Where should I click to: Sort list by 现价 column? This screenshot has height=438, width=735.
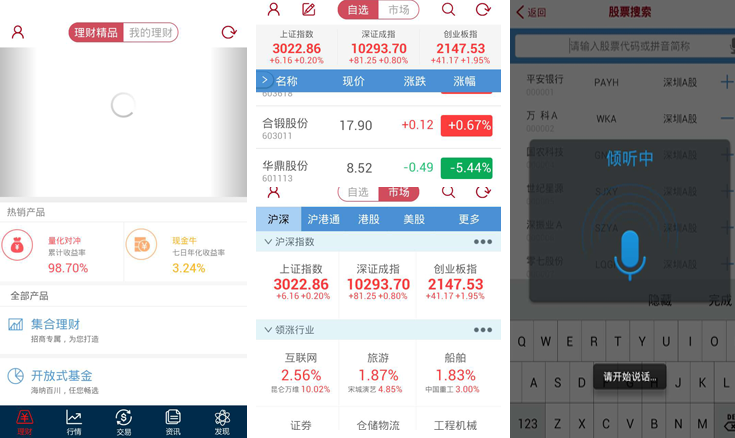tap(353, 81)
